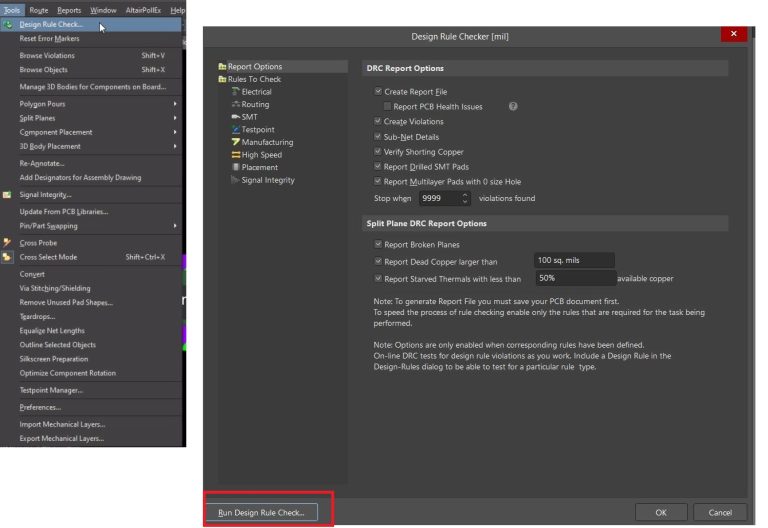
Task: Click the Cancel button in dialog
Action: tap(720, 512)
